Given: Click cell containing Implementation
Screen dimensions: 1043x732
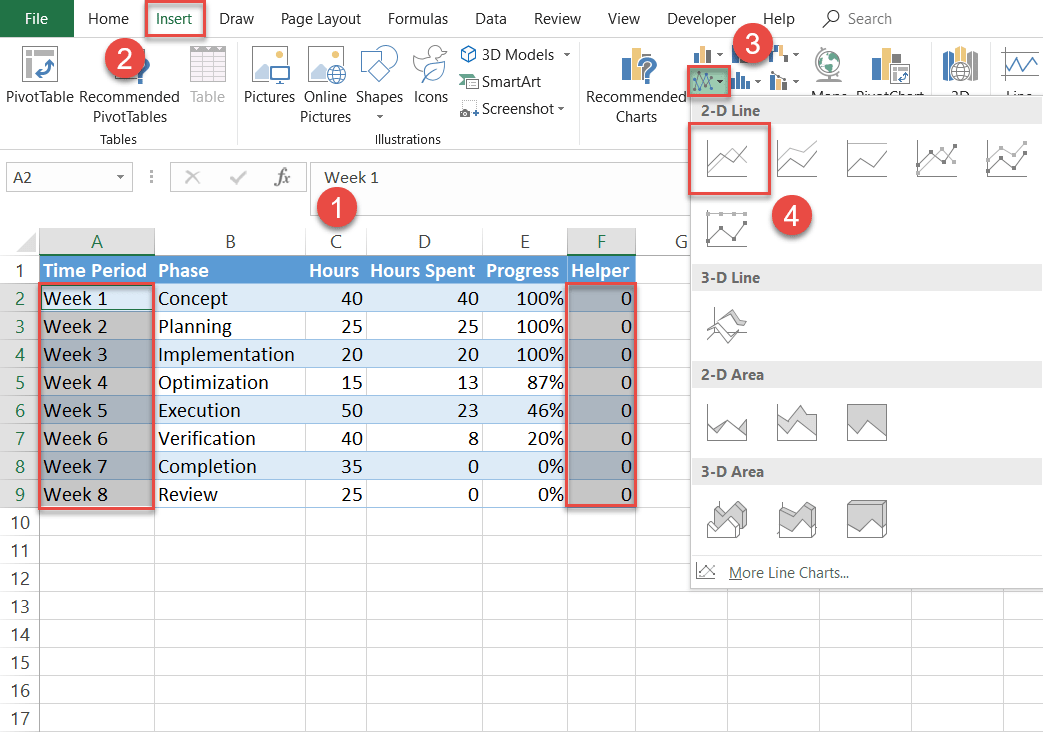Looking at the screenshot, I should tap(230, 355).
